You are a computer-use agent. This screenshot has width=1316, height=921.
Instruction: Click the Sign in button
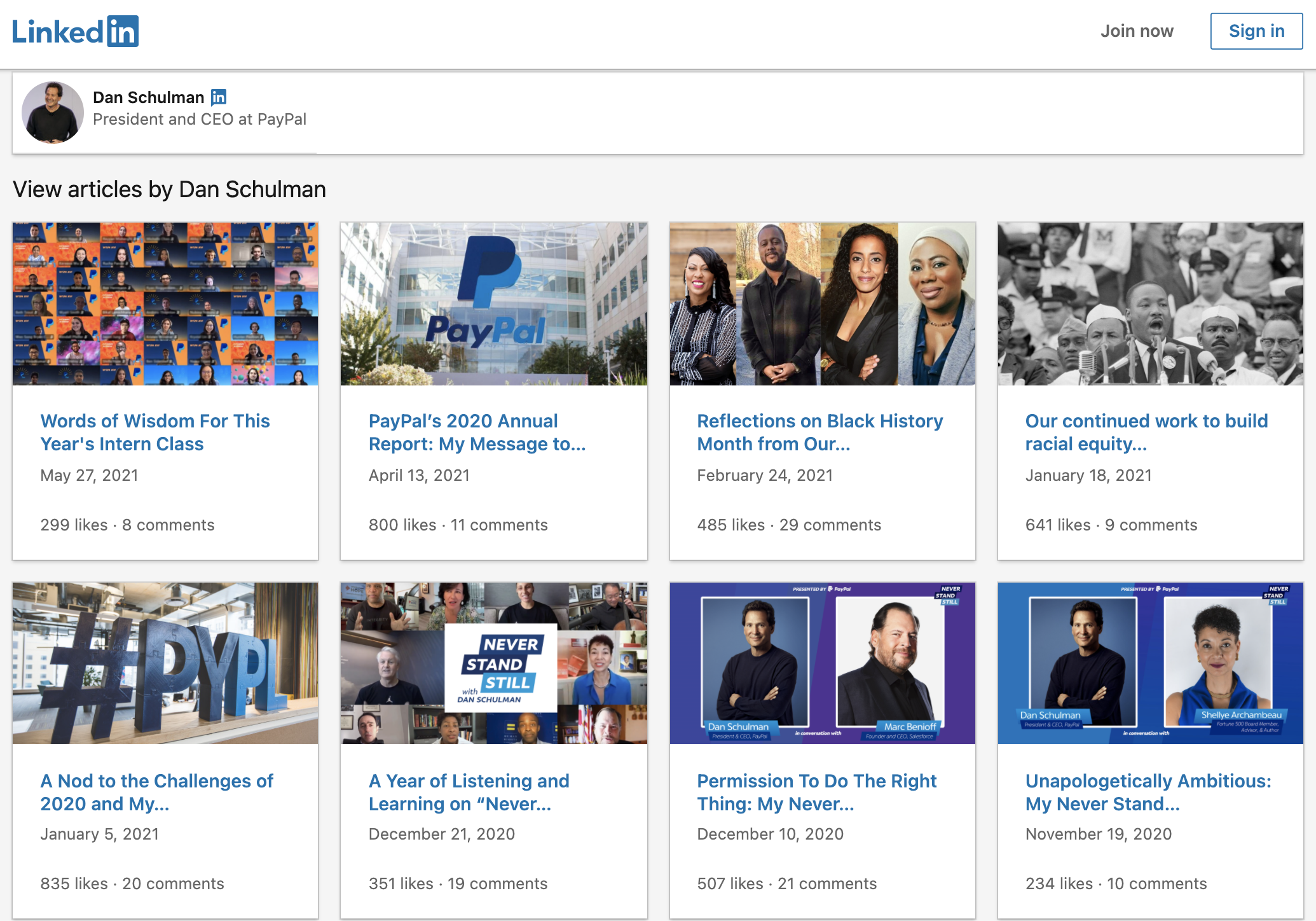[x=1256, y=31]
